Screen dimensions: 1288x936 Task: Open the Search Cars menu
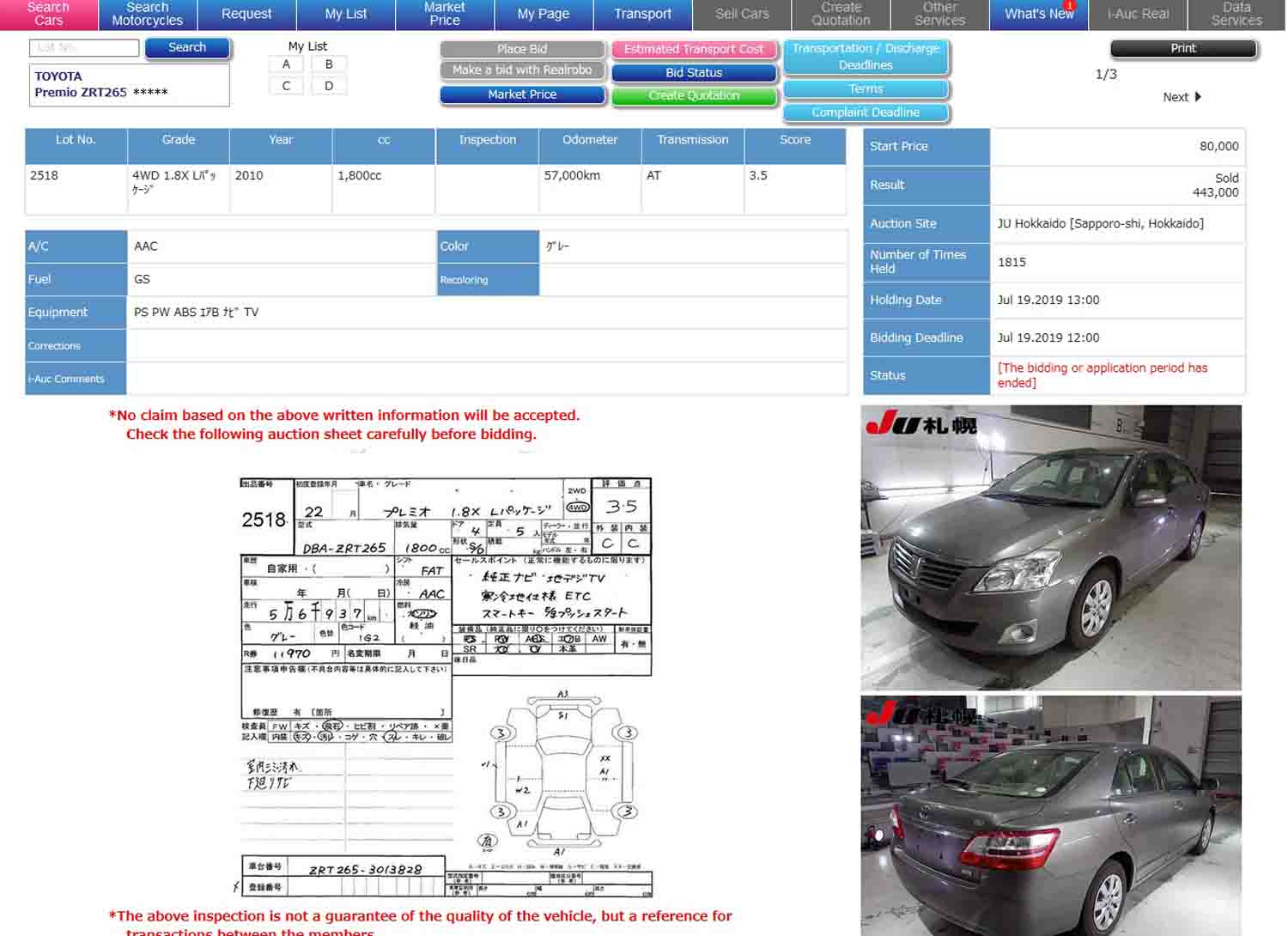[49, 14]
